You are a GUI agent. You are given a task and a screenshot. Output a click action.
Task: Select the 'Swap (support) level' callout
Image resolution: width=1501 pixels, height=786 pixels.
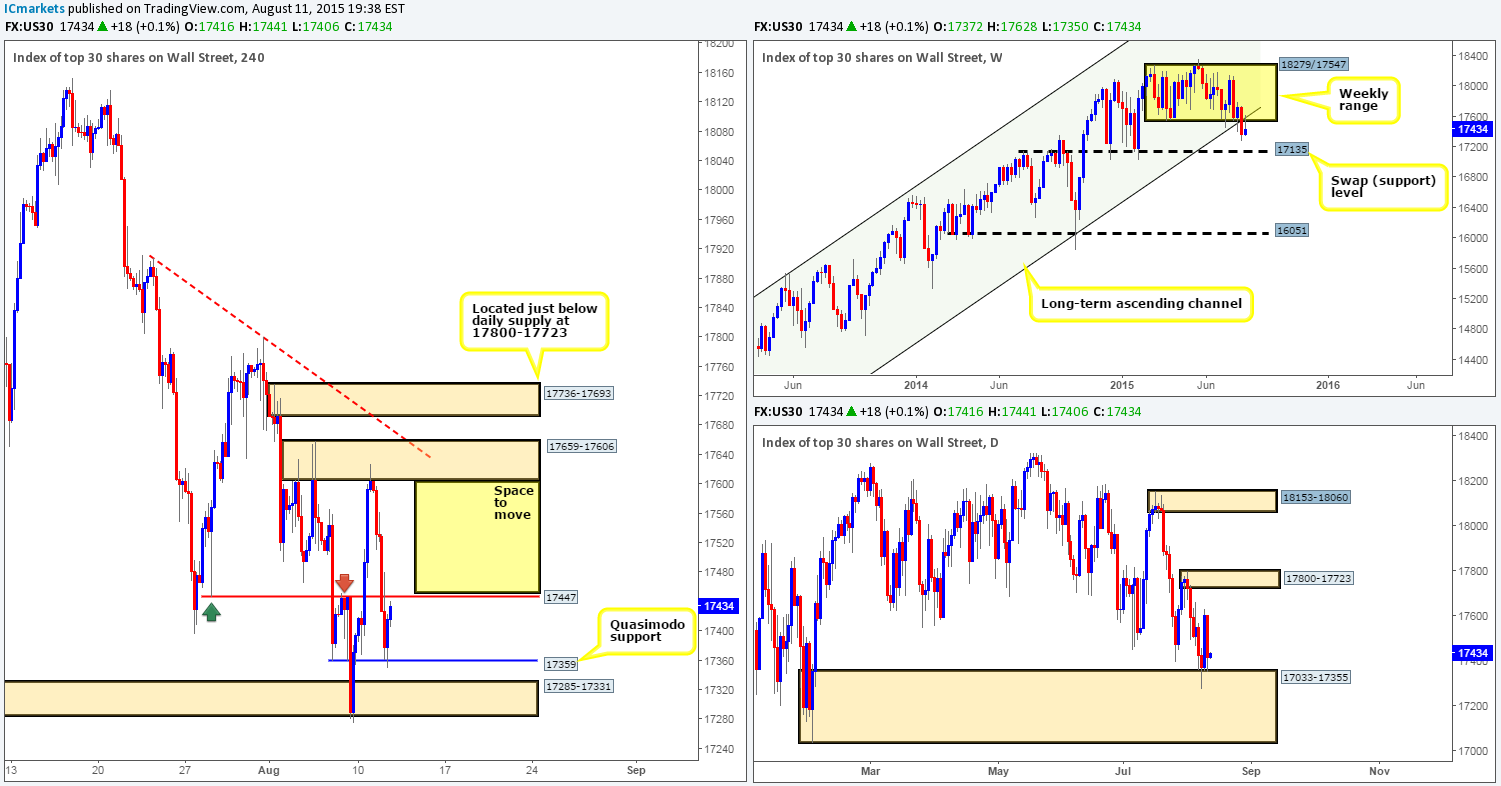click(x=1383, y=187)
